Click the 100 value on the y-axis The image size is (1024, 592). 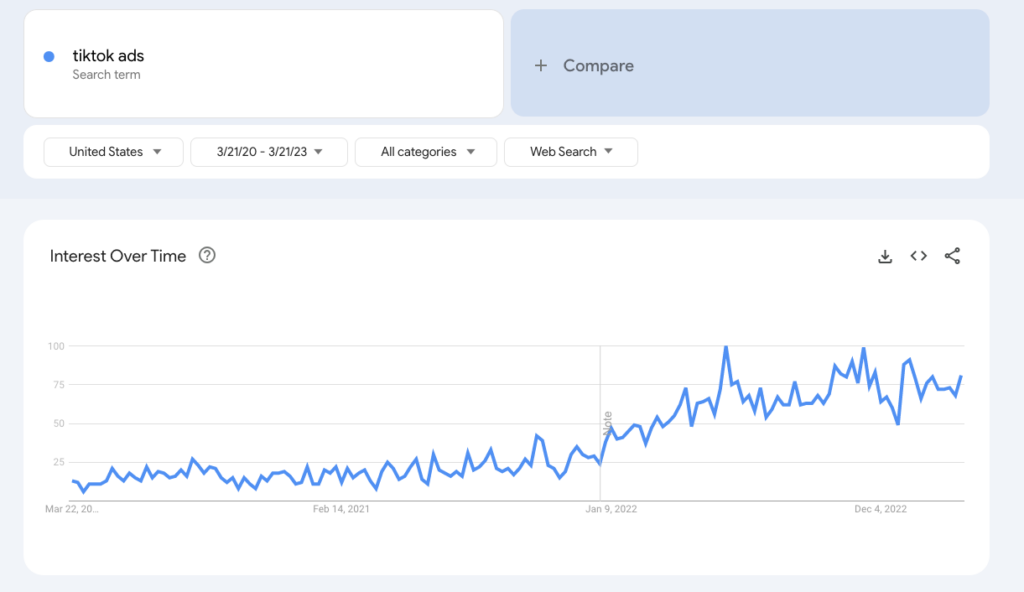(56, 346)
